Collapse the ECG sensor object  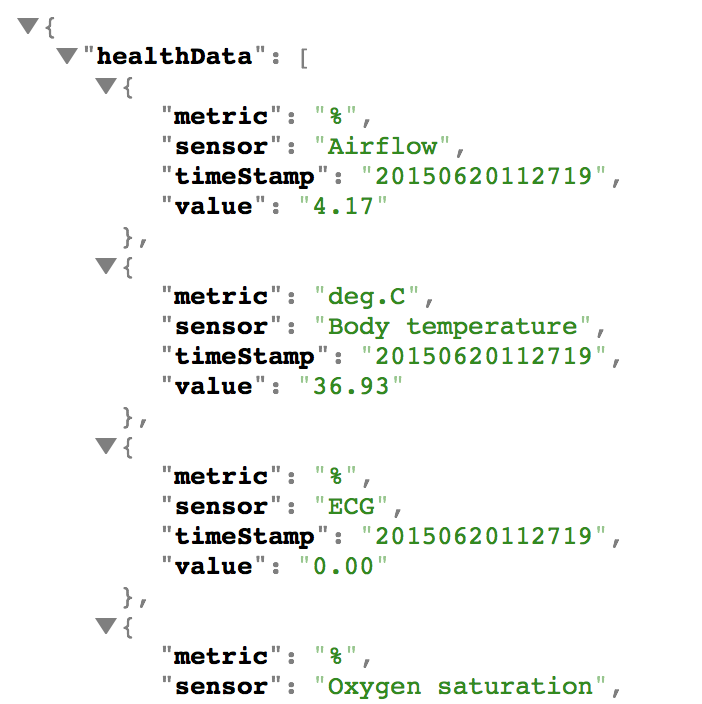point(106,446)
